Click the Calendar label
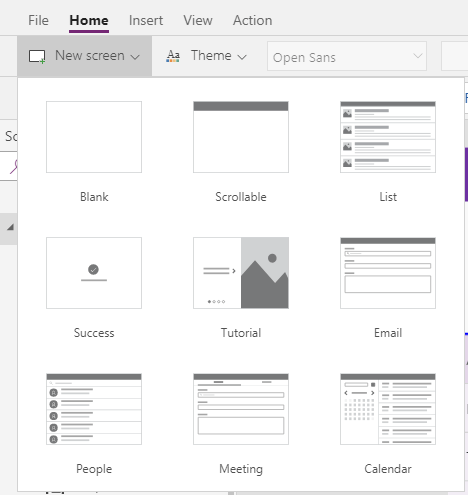The width and height of the screenshot is (468, 495). 388,469
